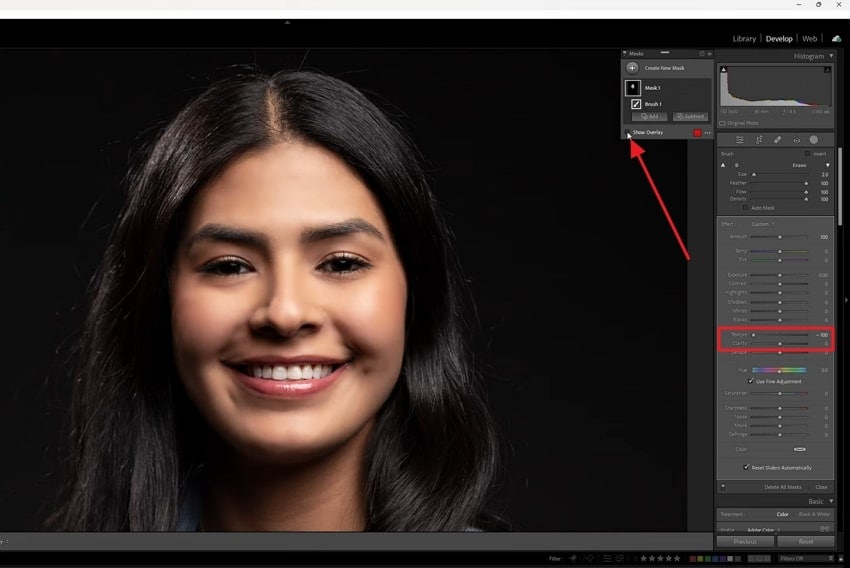
Task: Click the Create New Mask plus icon
Action: point(632,68)
